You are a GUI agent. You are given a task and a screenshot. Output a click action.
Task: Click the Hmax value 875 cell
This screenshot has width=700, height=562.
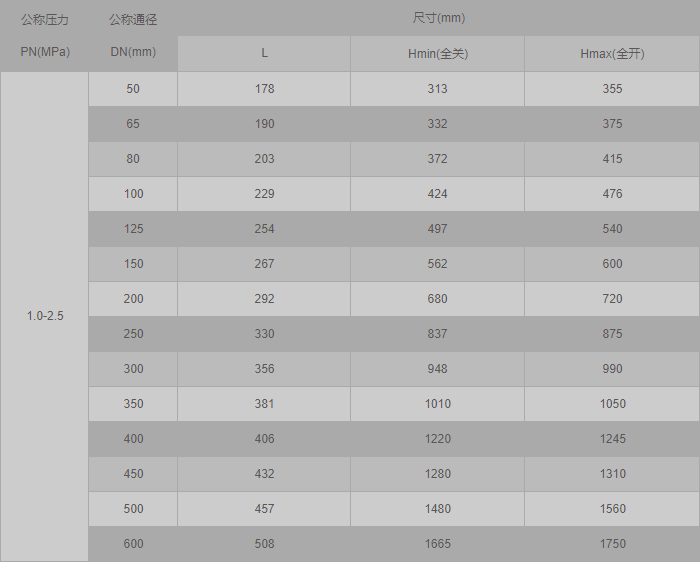(612, 334)
